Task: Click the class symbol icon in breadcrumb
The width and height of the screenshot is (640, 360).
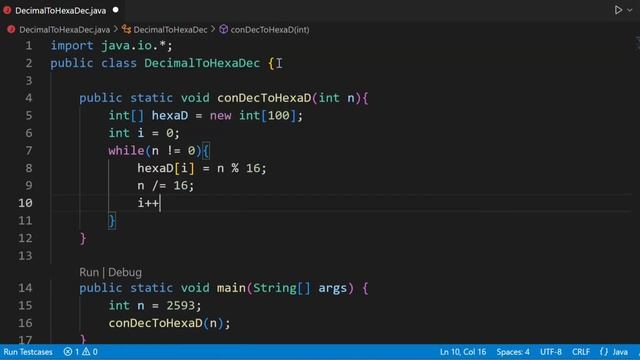Action: 127,29
